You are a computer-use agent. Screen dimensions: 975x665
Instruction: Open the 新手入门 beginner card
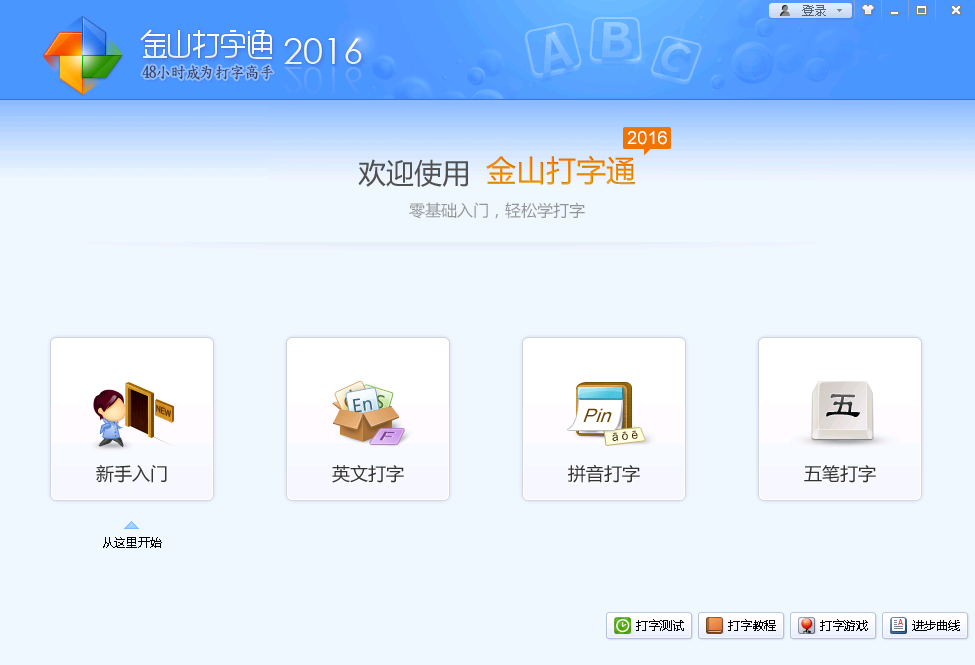[x=132, y=419]
